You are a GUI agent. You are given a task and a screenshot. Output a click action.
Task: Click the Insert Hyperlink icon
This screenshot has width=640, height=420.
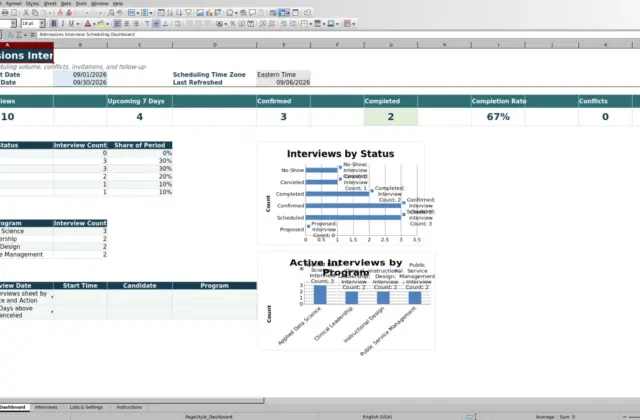[x=243, y=13]
